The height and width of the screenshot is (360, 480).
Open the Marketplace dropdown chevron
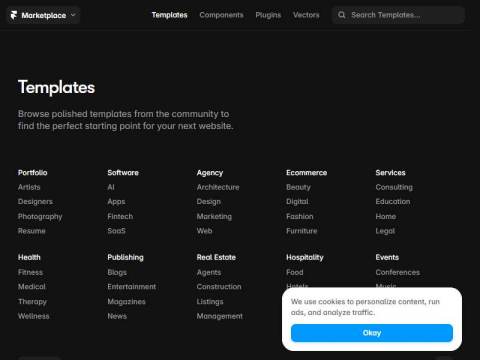[73, 15]
